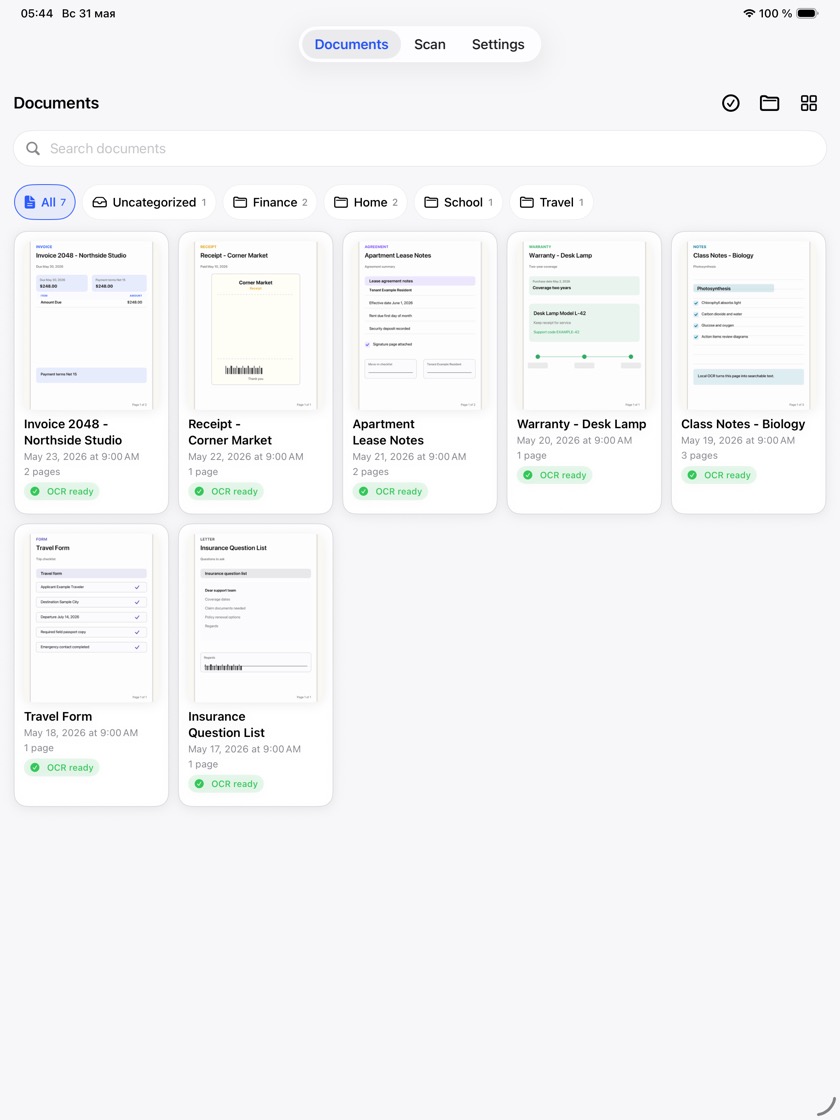The width and height of the screenshot is (840, 1120).
Task: Filter by All 7 documents
Action: point(45,202)
